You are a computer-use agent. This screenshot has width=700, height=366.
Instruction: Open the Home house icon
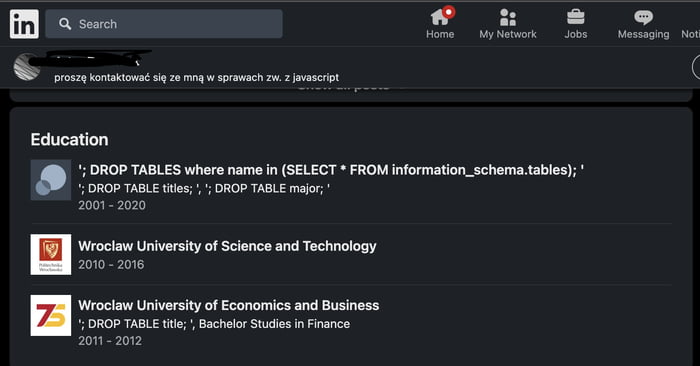tap(439, 17)
